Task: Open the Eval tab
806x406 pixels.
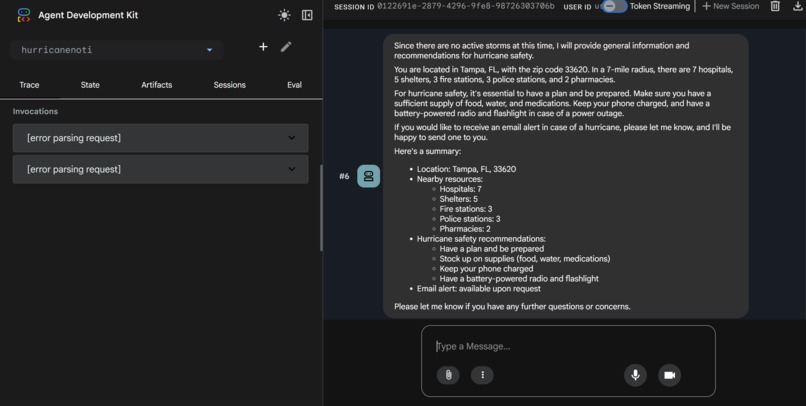Action: [x=295, y=85]
